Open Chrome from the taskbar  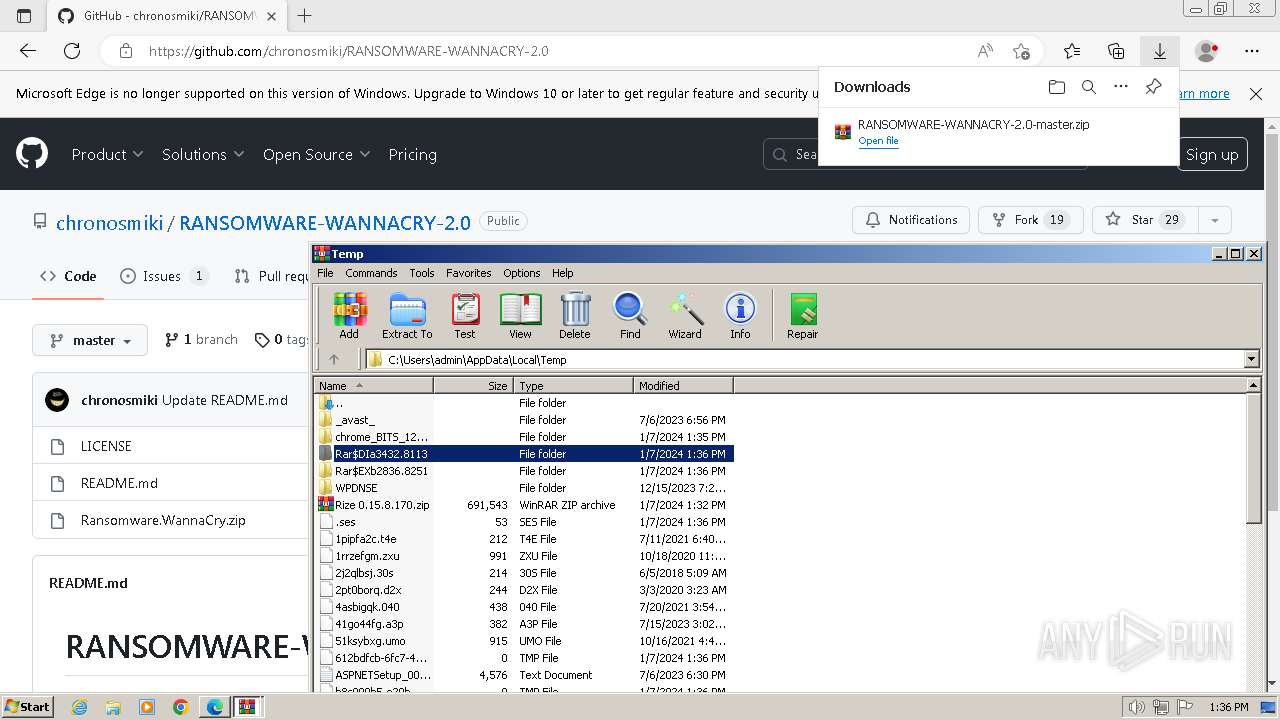(x=180, y=707)
